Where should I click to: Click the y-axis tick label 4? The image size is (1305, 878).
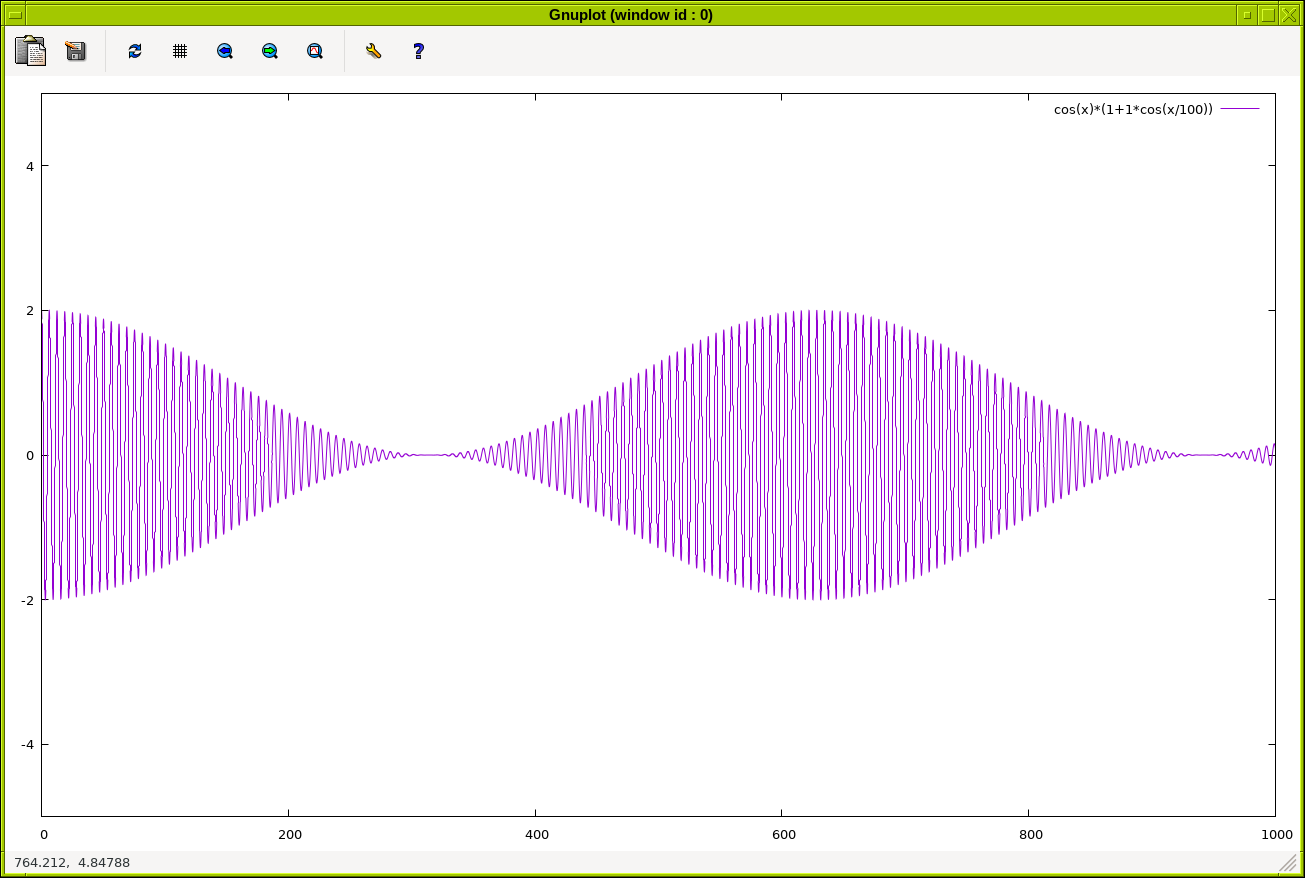click(30, 166)
